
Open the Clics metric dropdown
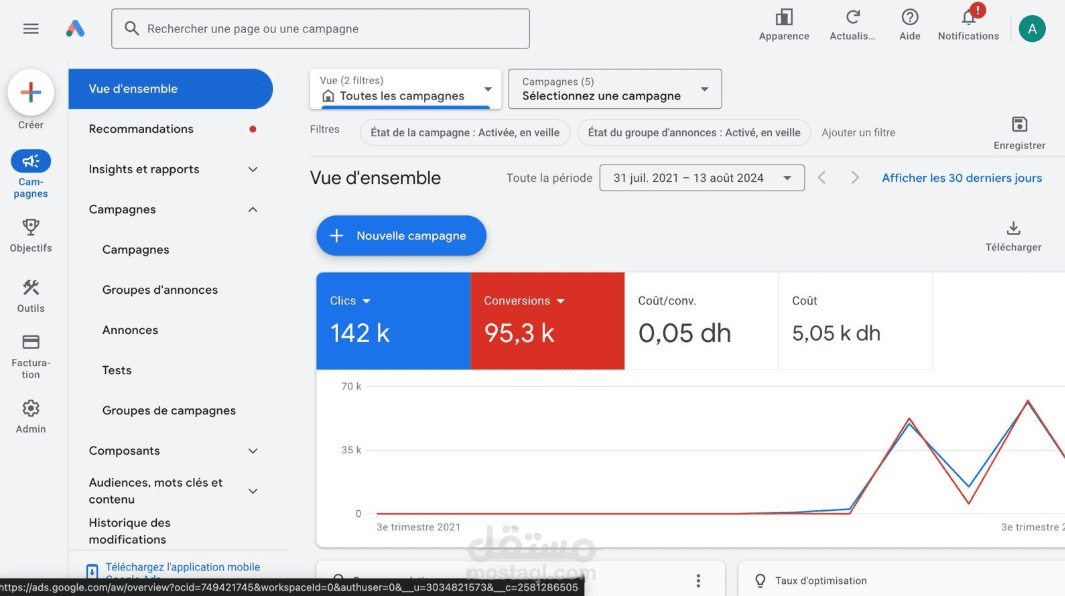350,300
